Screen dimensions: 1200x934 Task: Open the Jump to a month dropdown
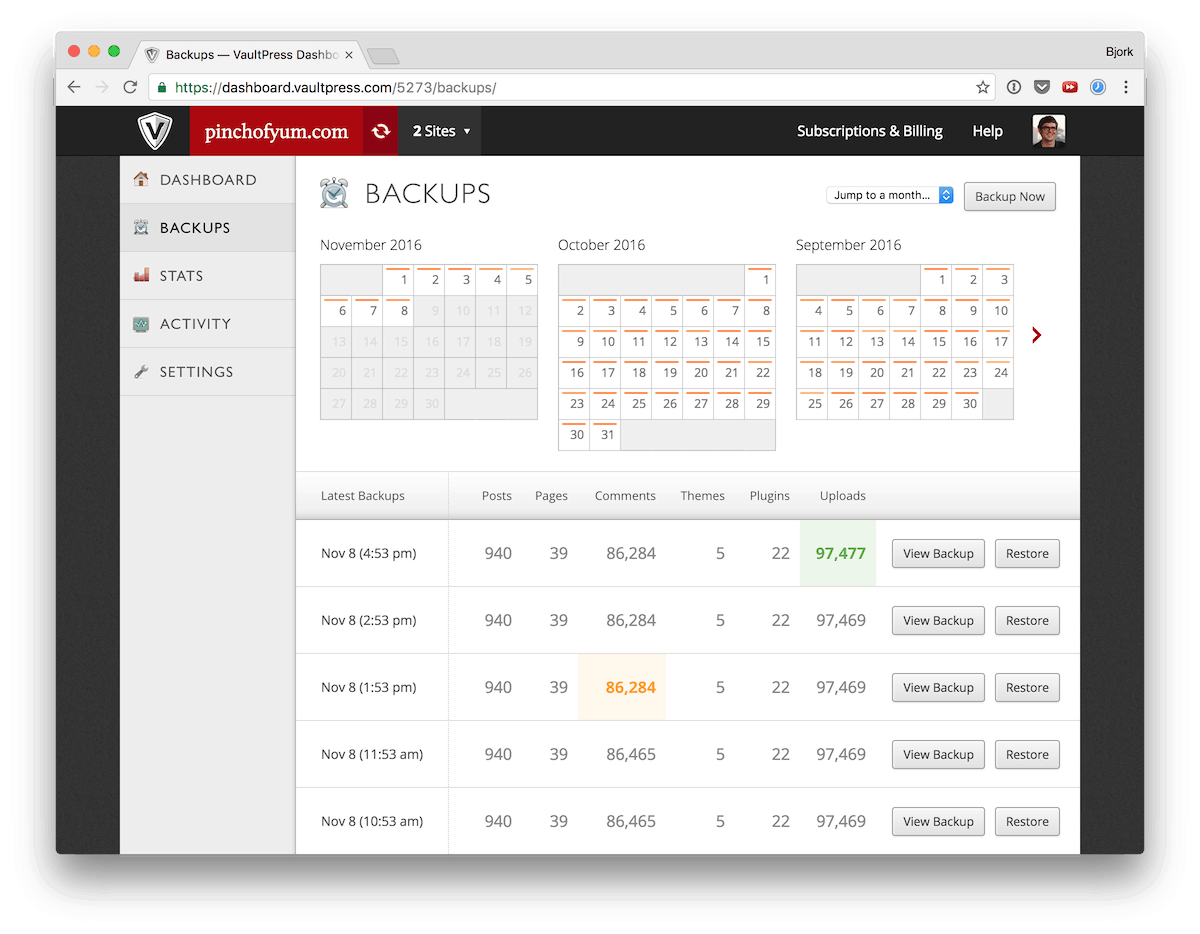[x=889, y=196]
